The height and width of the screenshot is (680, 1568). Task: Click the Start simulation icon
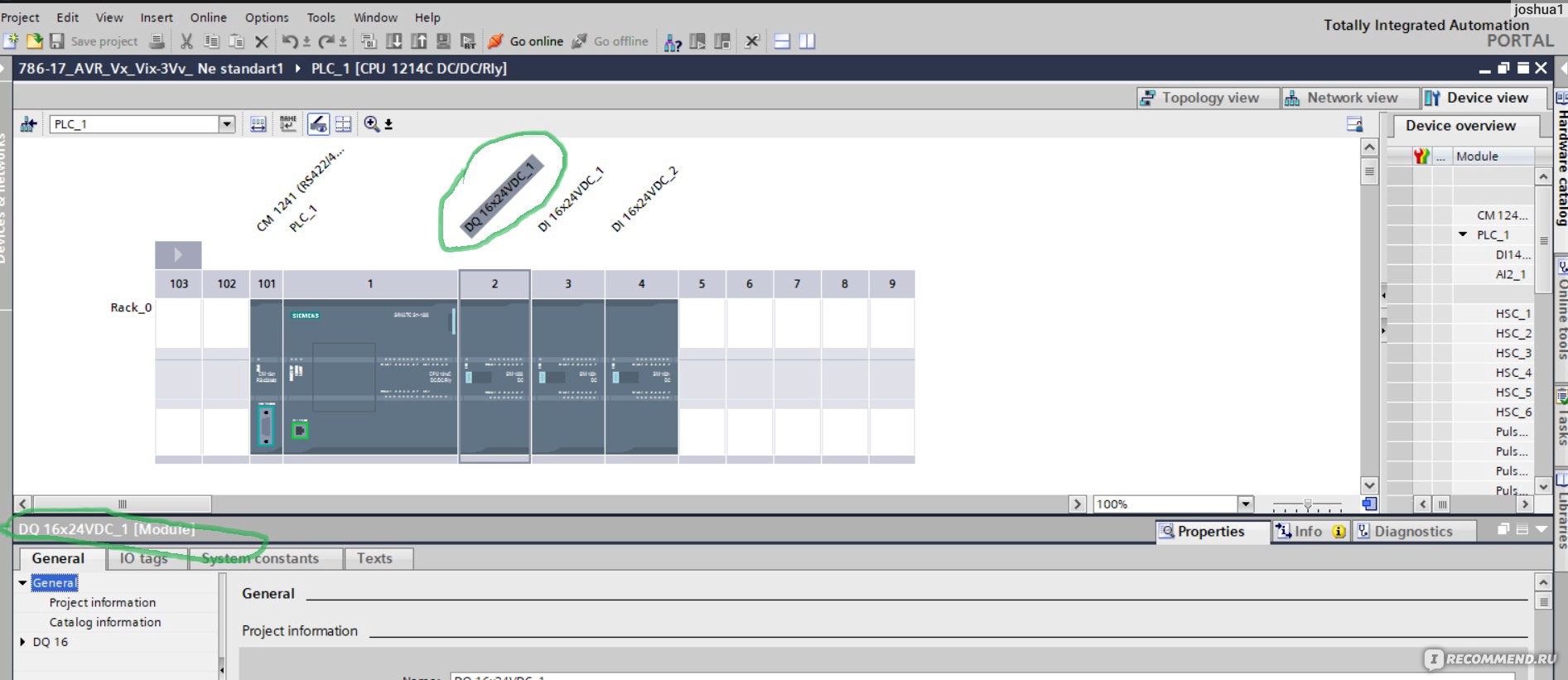443,41
